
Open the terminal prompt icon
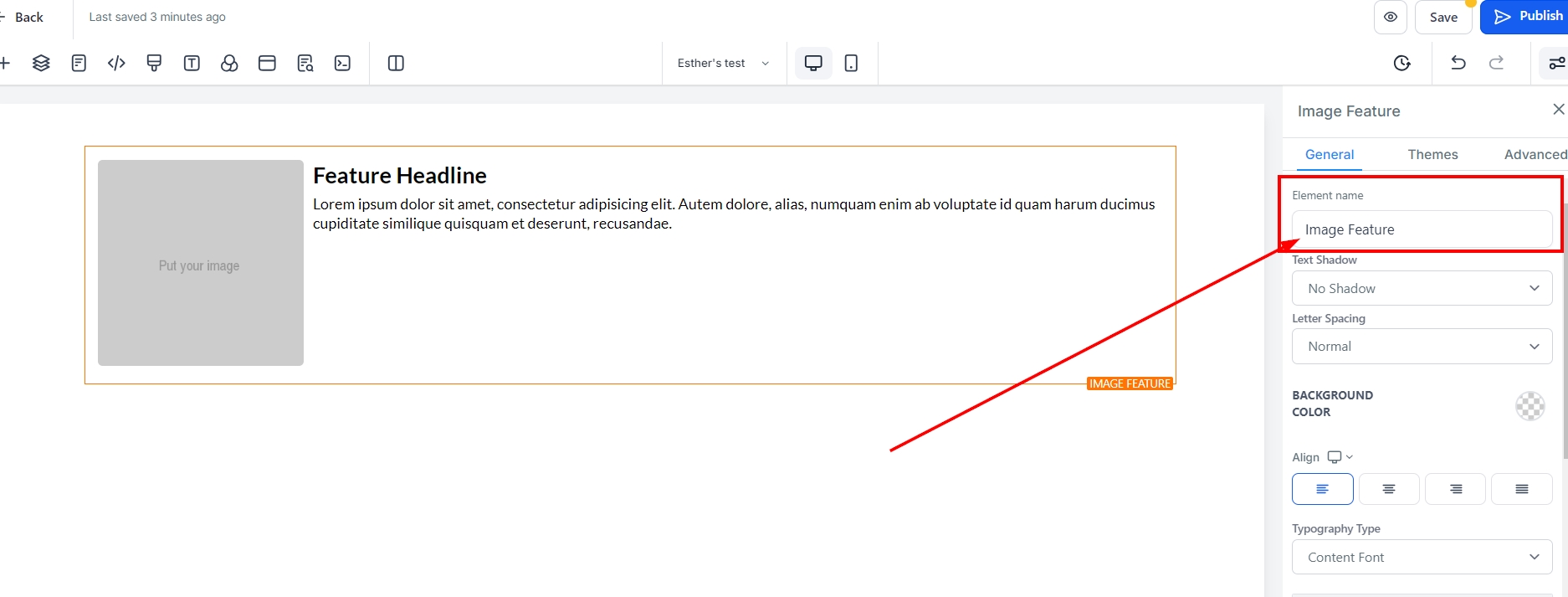pyautogui.click(x=342, y=63)
